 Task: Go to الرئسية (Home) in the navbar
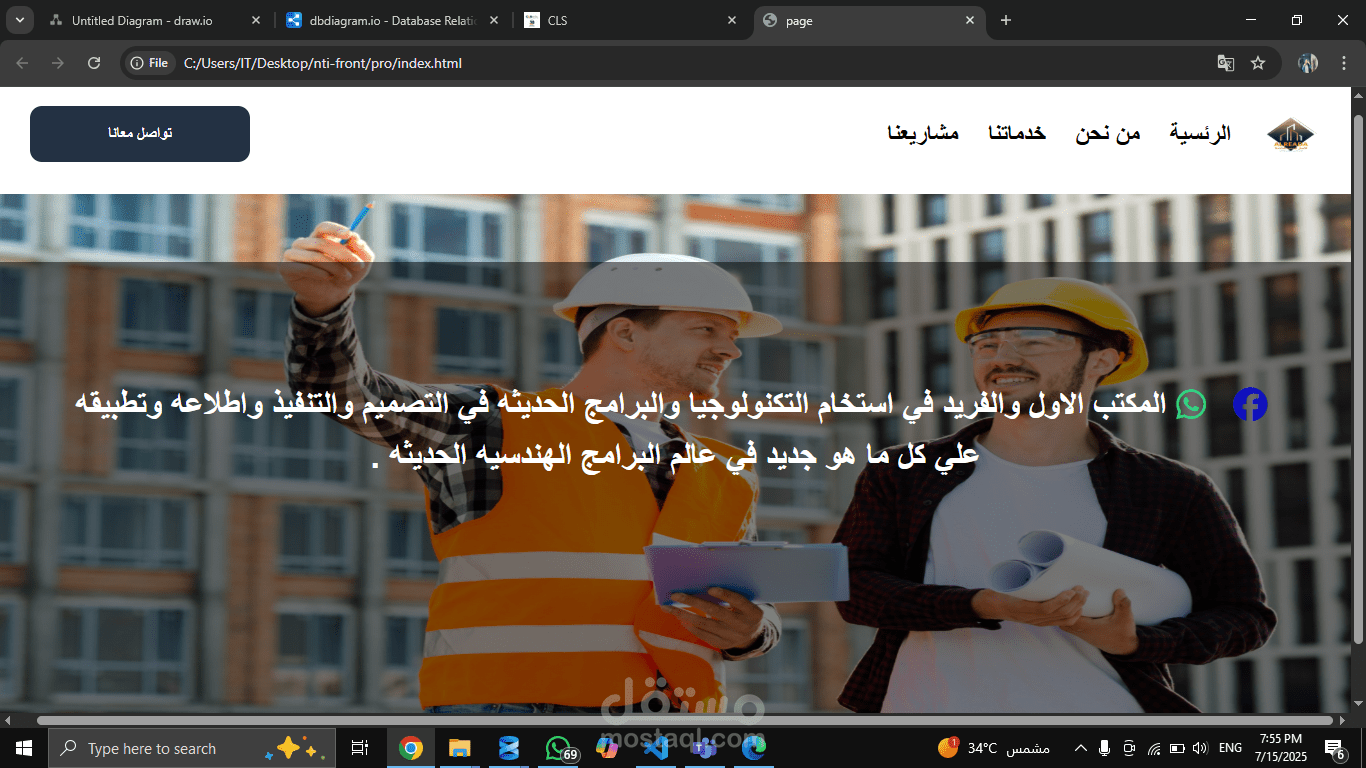1200,133
